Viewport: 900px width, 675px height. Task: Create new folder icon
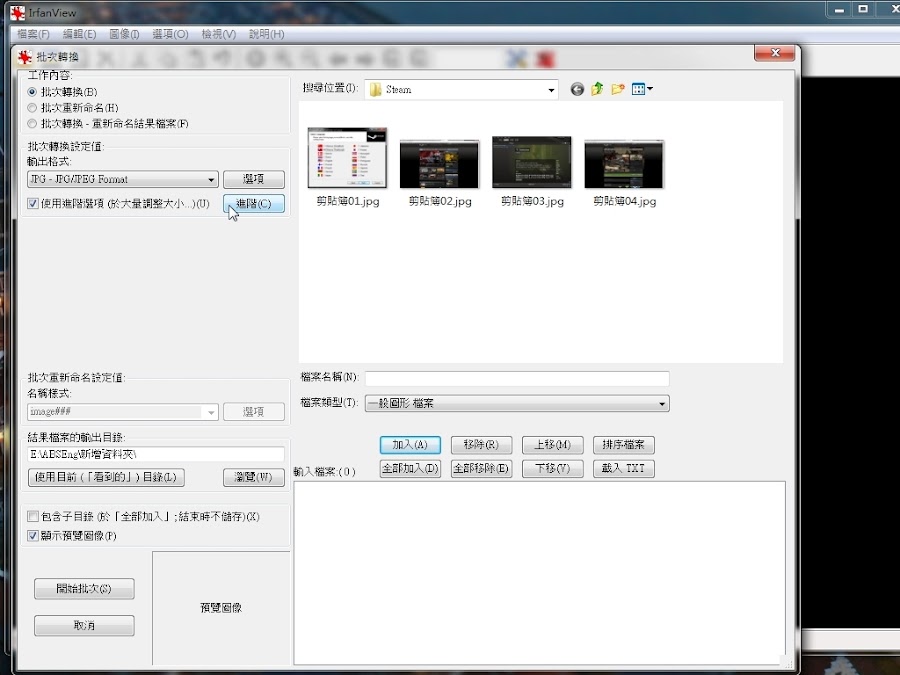[618, 89]
